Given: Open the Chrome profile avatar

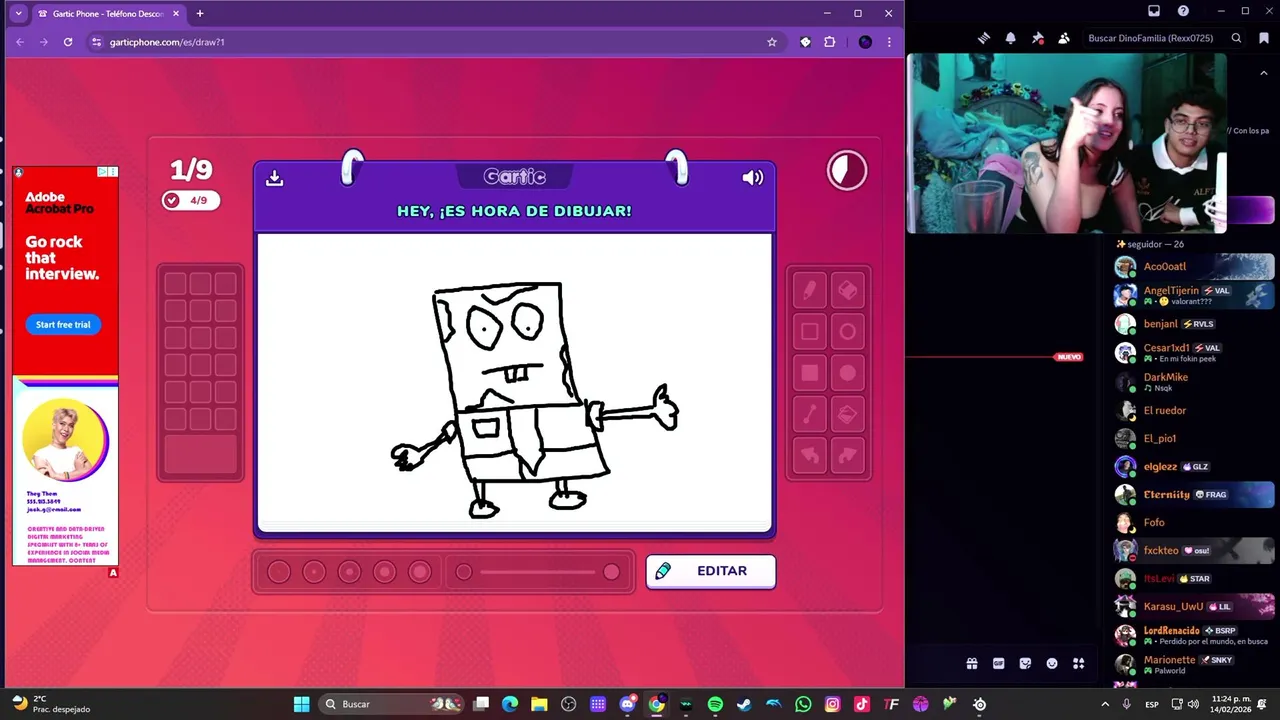Looking at the screenshot, I should coord(865,42).
